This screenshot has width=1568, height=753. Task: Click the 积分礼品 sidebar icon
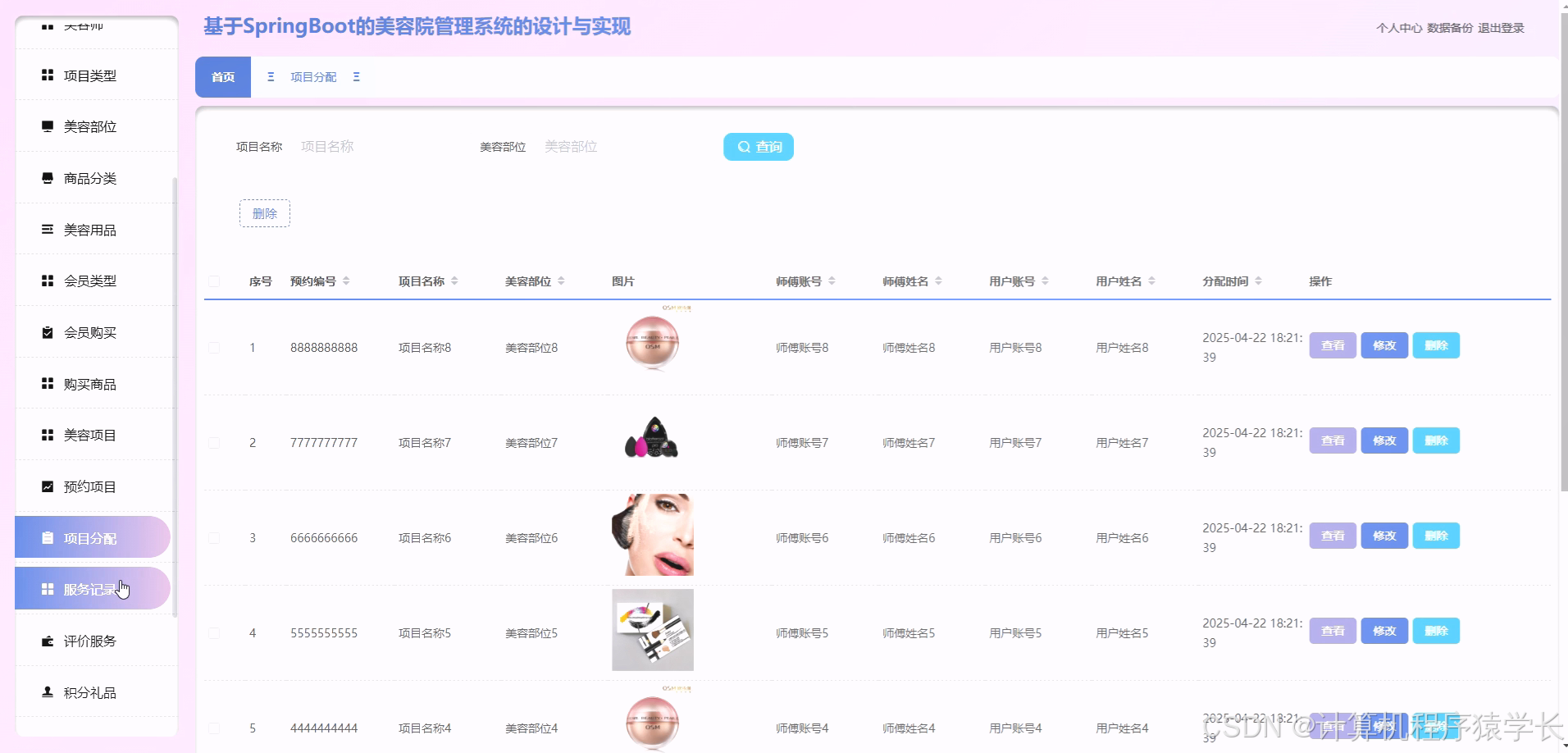(x=48, y=692)
